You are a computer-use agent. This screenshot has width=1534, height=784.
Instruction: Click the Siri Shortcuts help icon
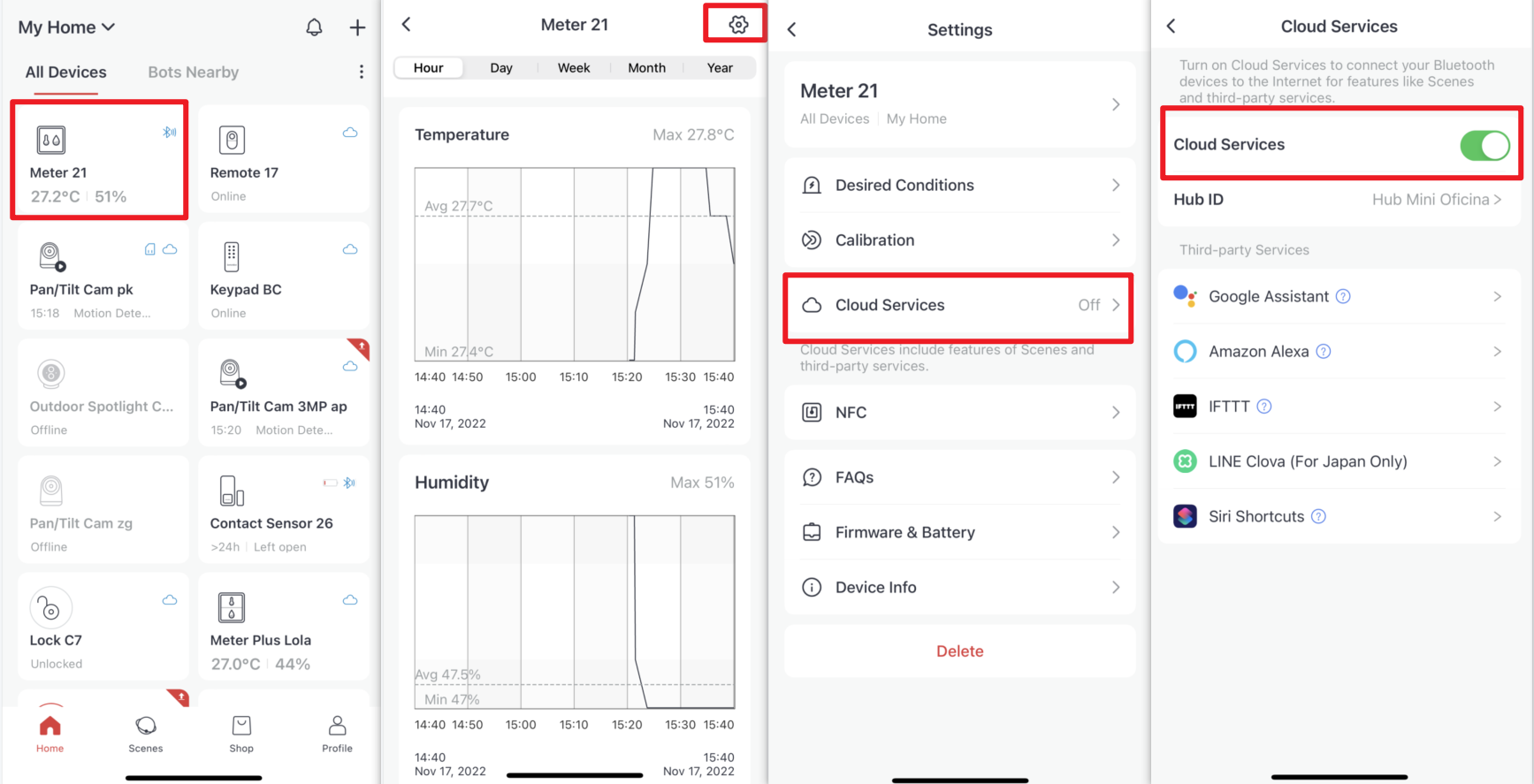(x=1318, y=516)
